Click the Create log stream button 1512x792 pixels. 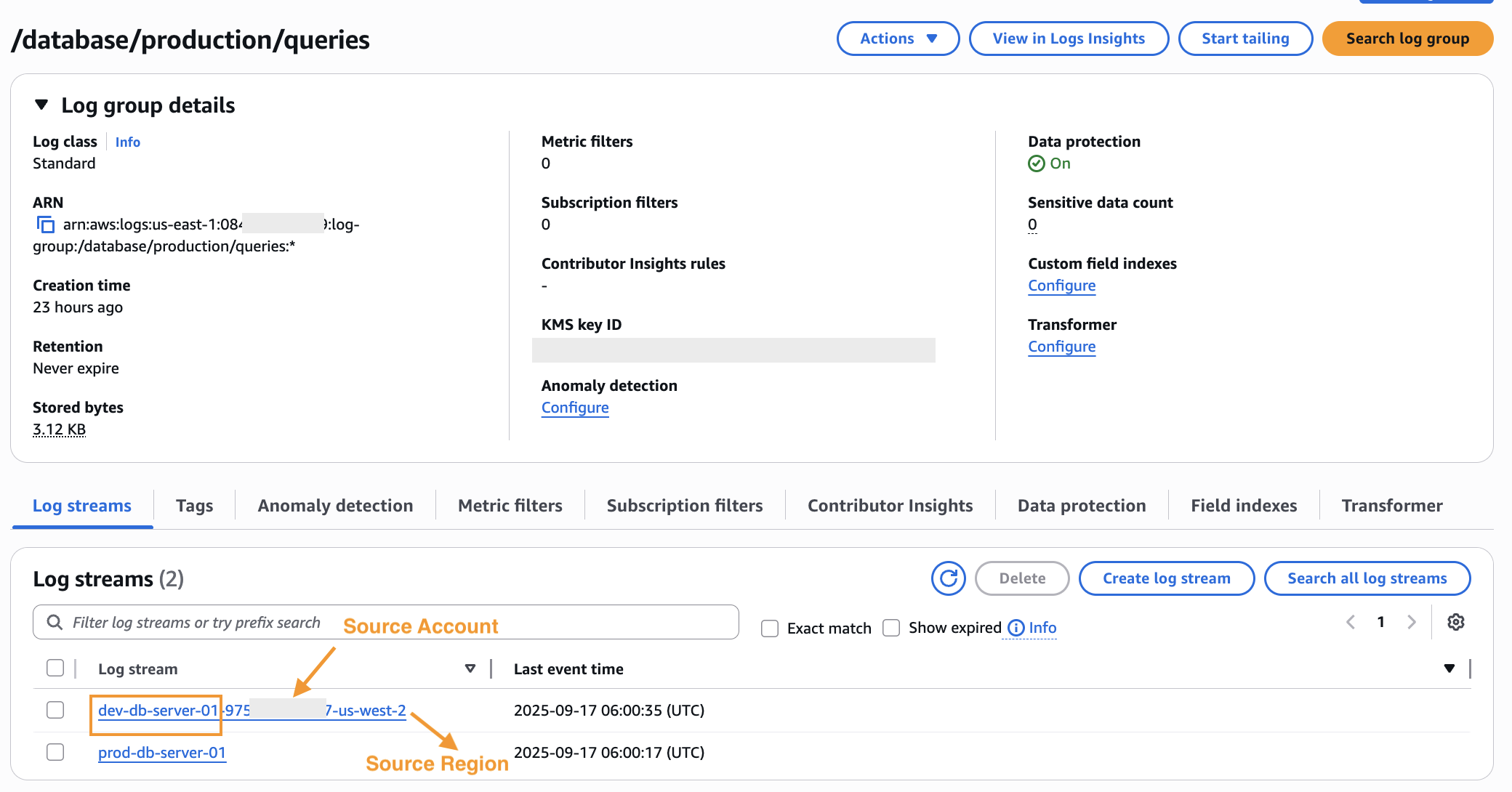[1166, 578]
